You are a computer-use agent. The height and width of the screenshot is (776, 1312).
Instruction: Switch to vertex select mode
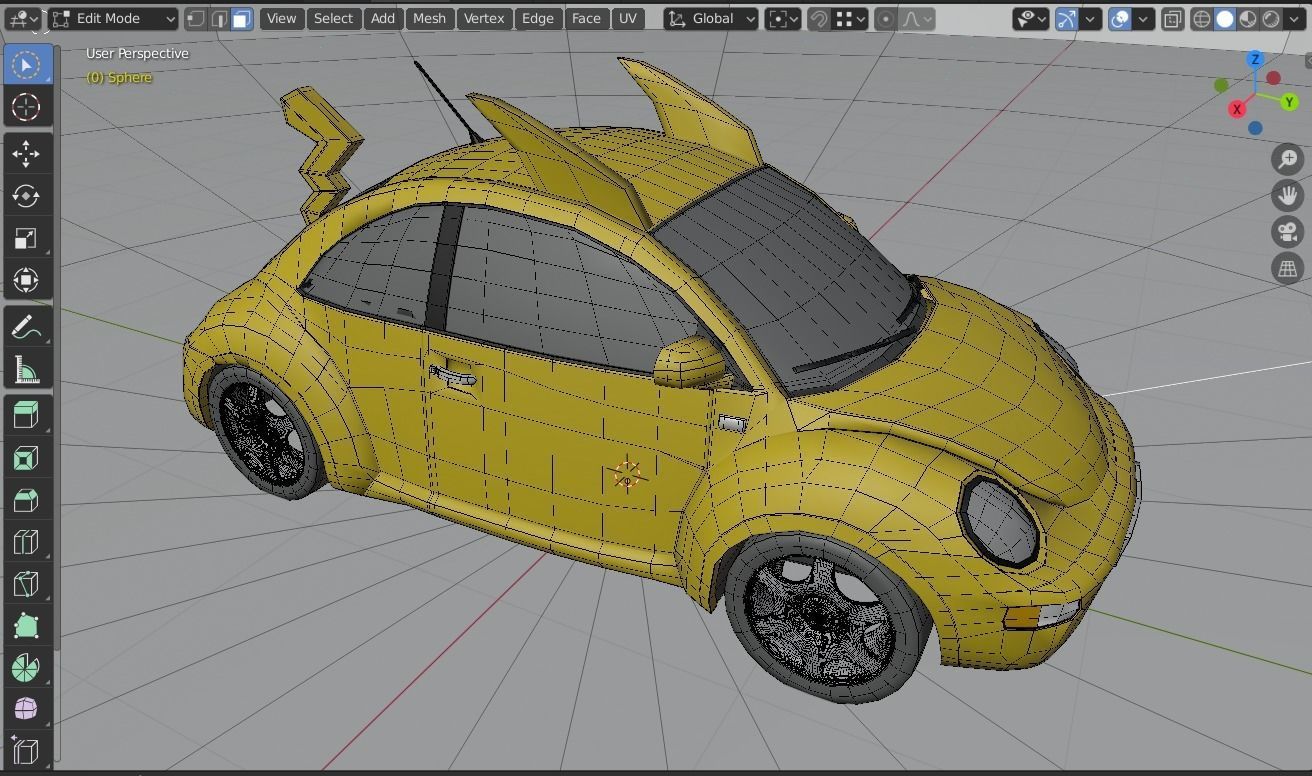click(x=196, y=18)
